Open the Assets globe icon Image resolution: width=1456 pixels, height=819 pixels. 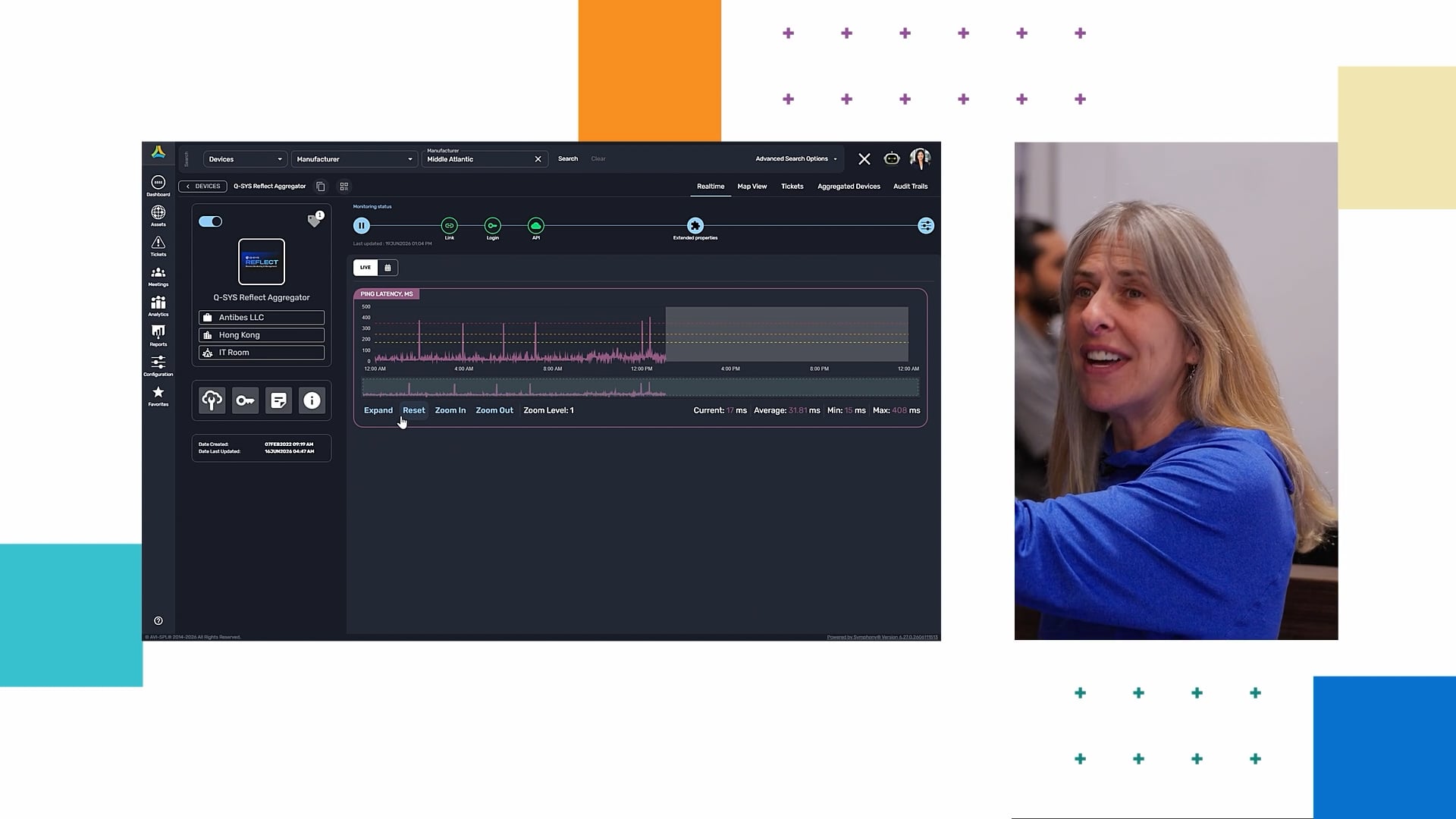coord(158,215)
